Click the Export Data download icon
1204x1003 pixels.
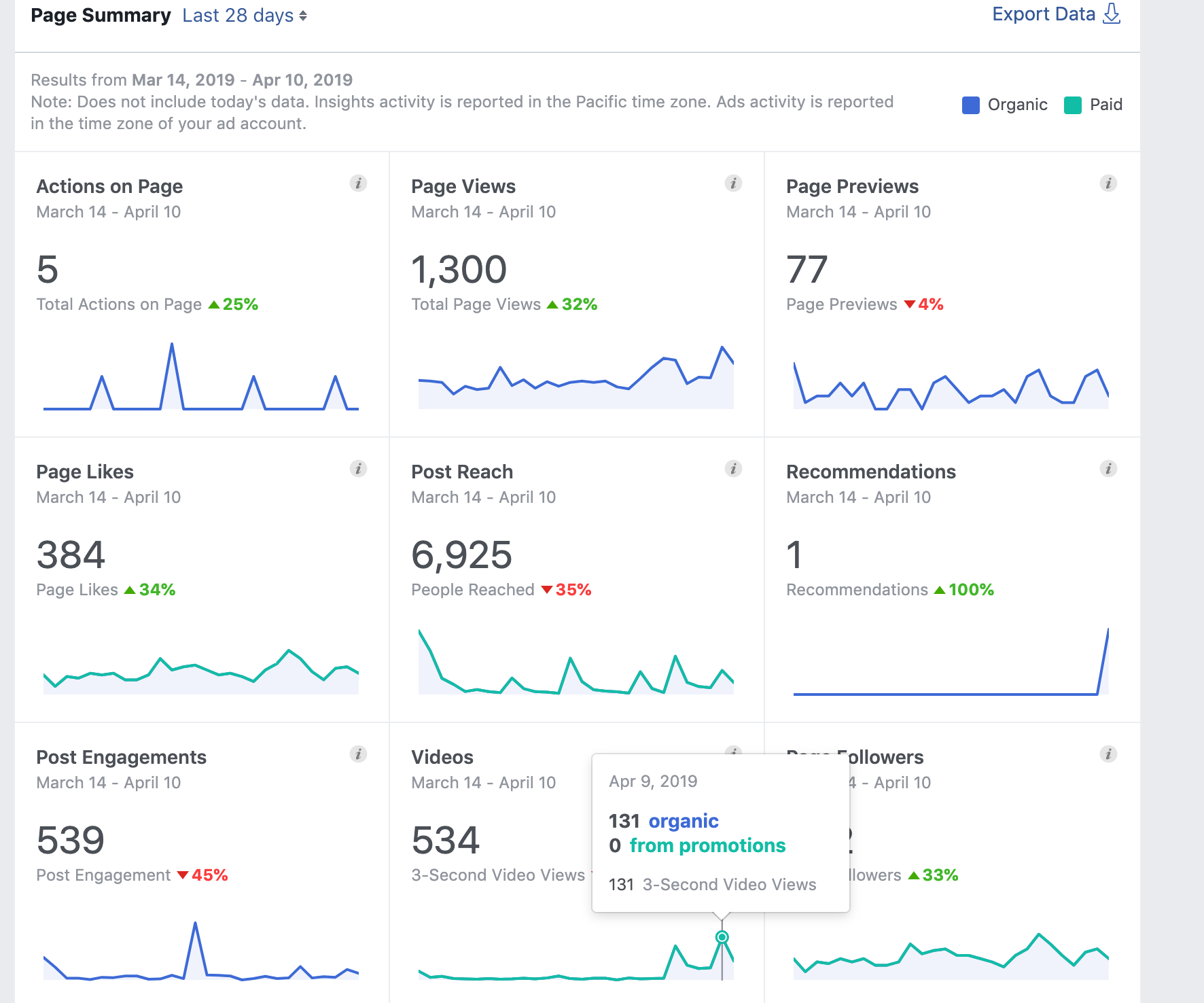pyautogui.click(x=1112, y=14)
